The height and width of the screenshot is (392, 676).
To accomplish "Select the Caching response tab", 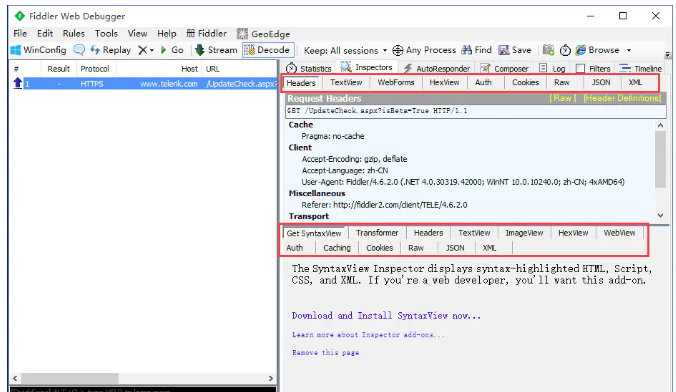I will click(337, 248).
